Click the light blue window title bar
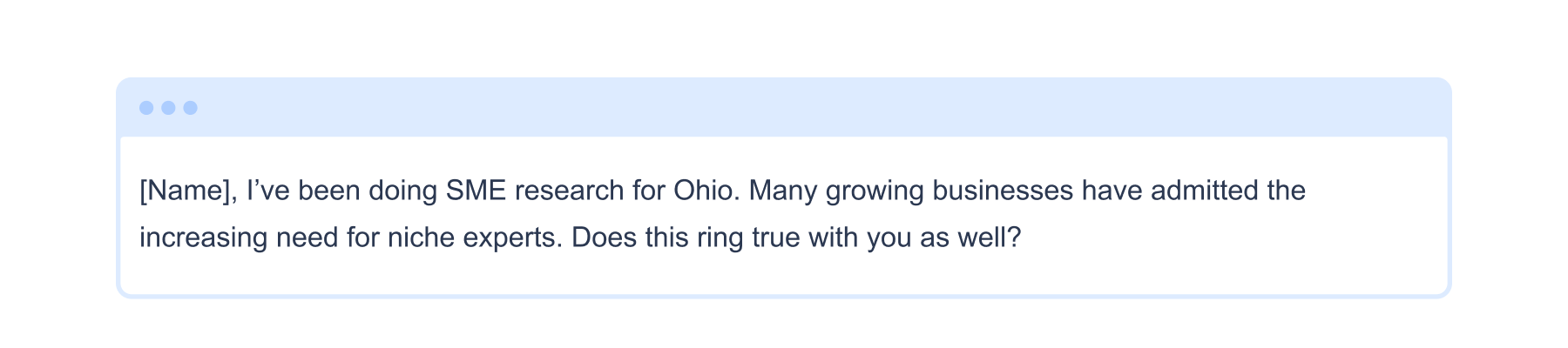The image size is (1568, 348). tap(784, 107)
